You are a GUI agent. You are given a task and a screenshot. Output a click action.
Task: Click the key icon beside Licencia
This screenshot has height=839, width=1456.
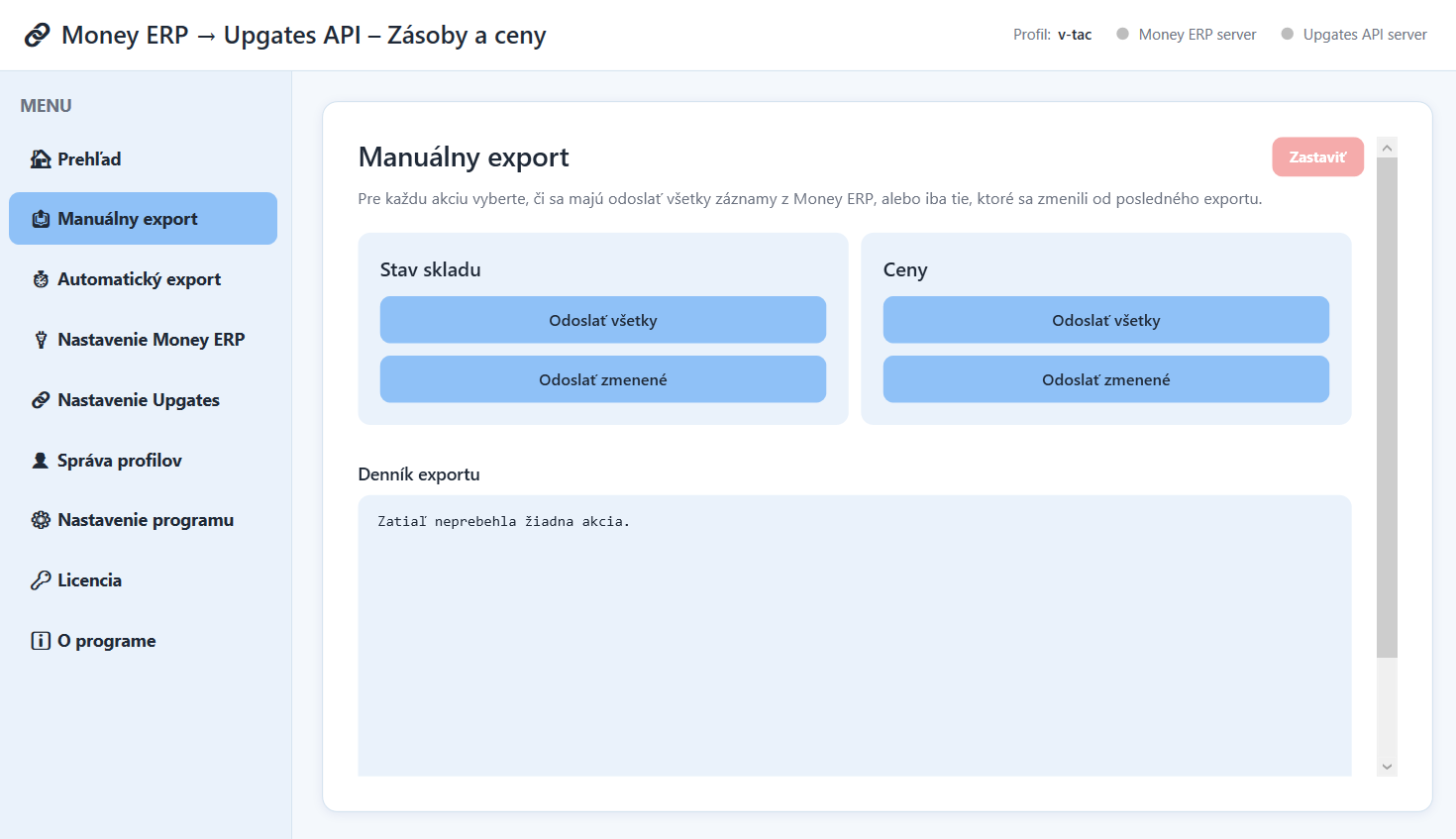coord(41,580)
